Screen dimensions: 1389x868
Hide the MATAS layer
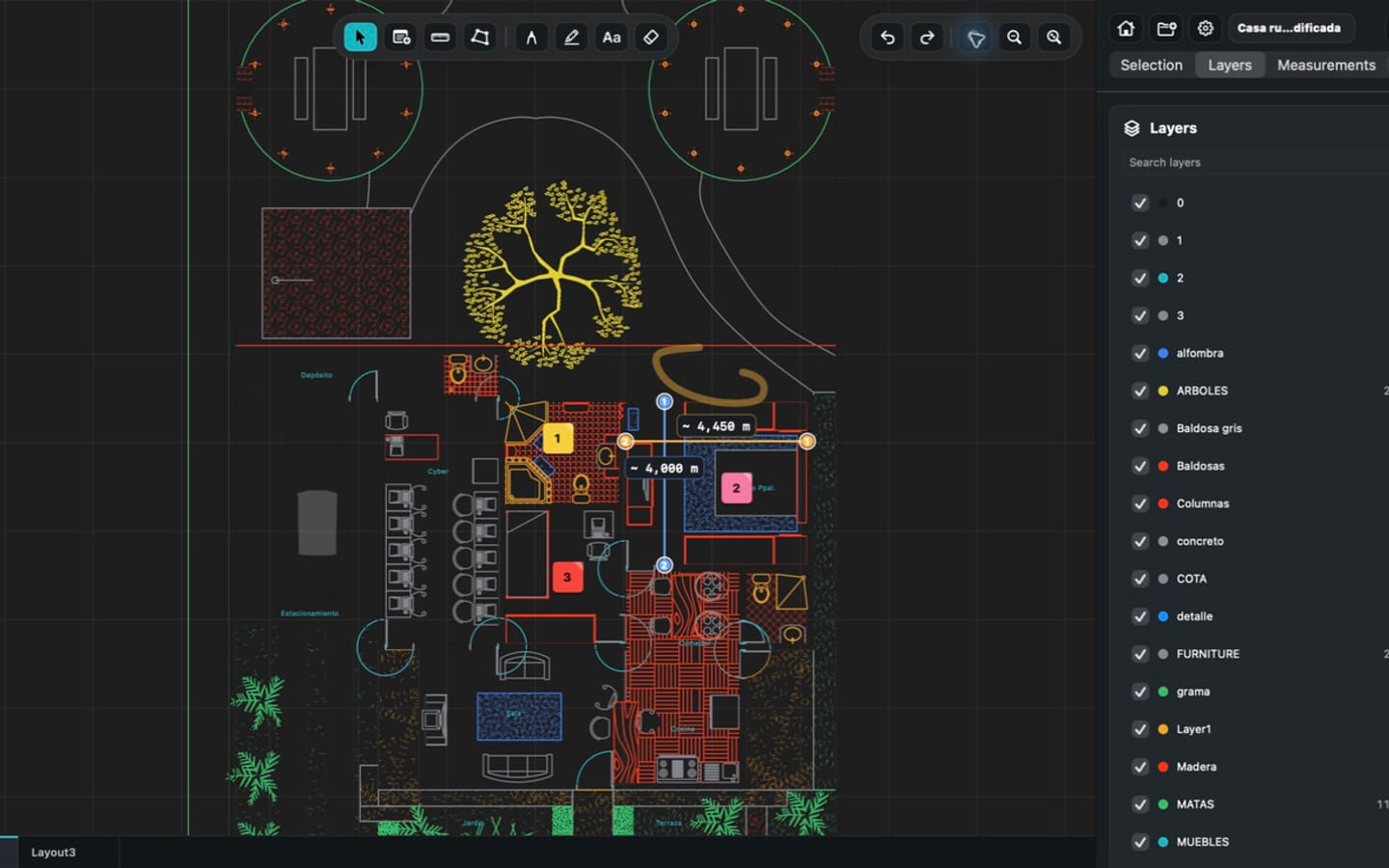(x=1140, y=804)
